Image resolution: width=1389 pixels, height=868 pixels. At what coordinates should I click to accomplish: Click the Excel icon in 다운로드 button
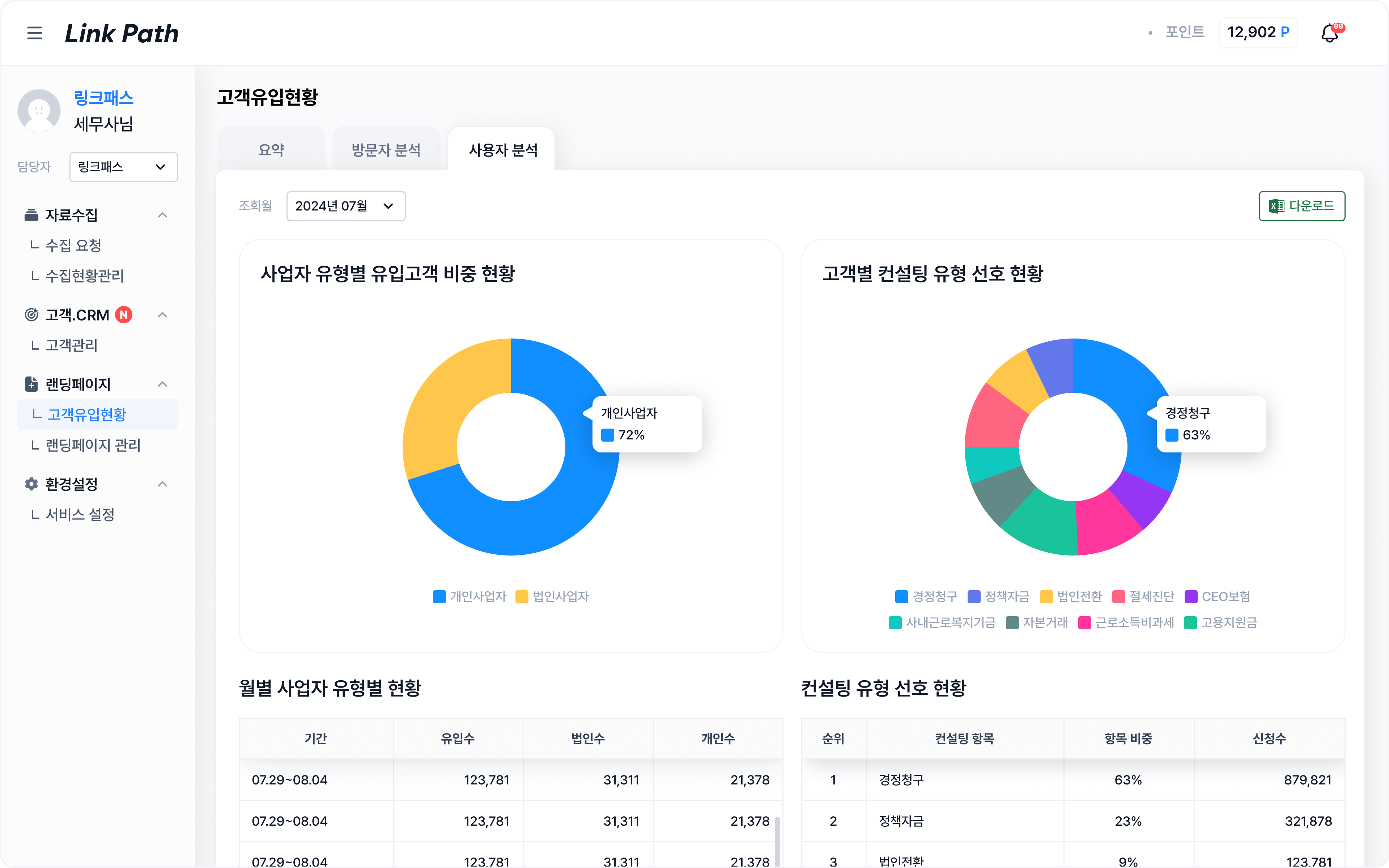[x=1277, y=206]
